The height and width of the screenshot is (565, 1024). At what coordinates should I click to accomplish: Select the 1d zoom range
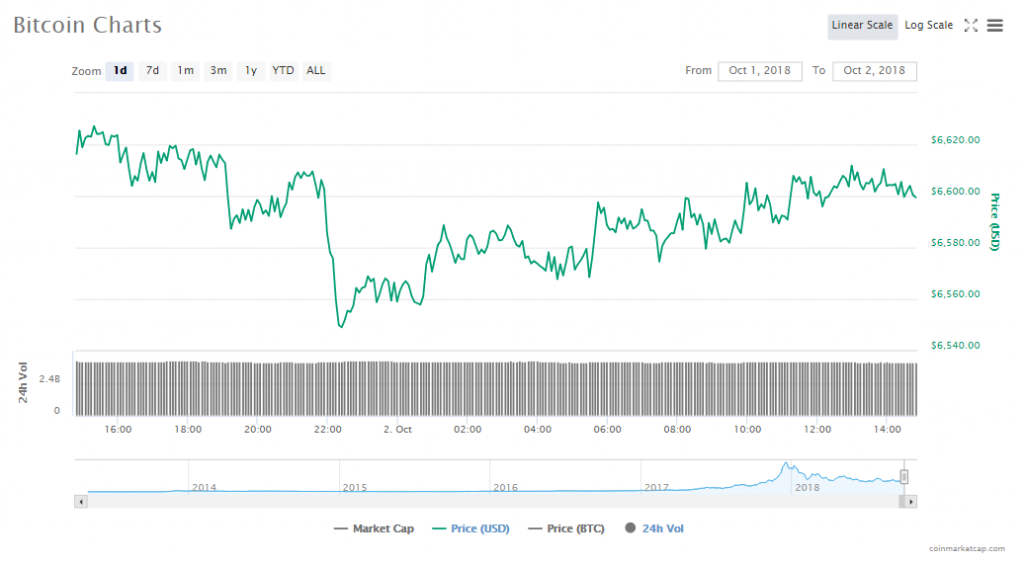pyautogui.click(x=120, y=71)
